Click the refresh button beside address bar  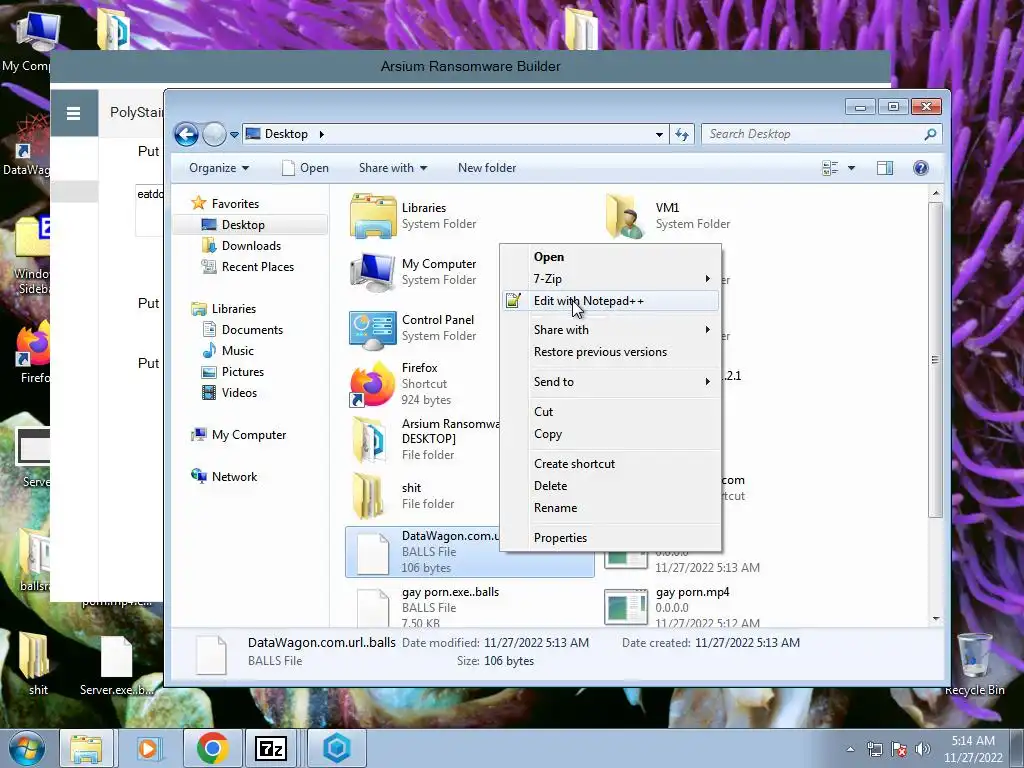pyautogui.click(x=682, y=135)
